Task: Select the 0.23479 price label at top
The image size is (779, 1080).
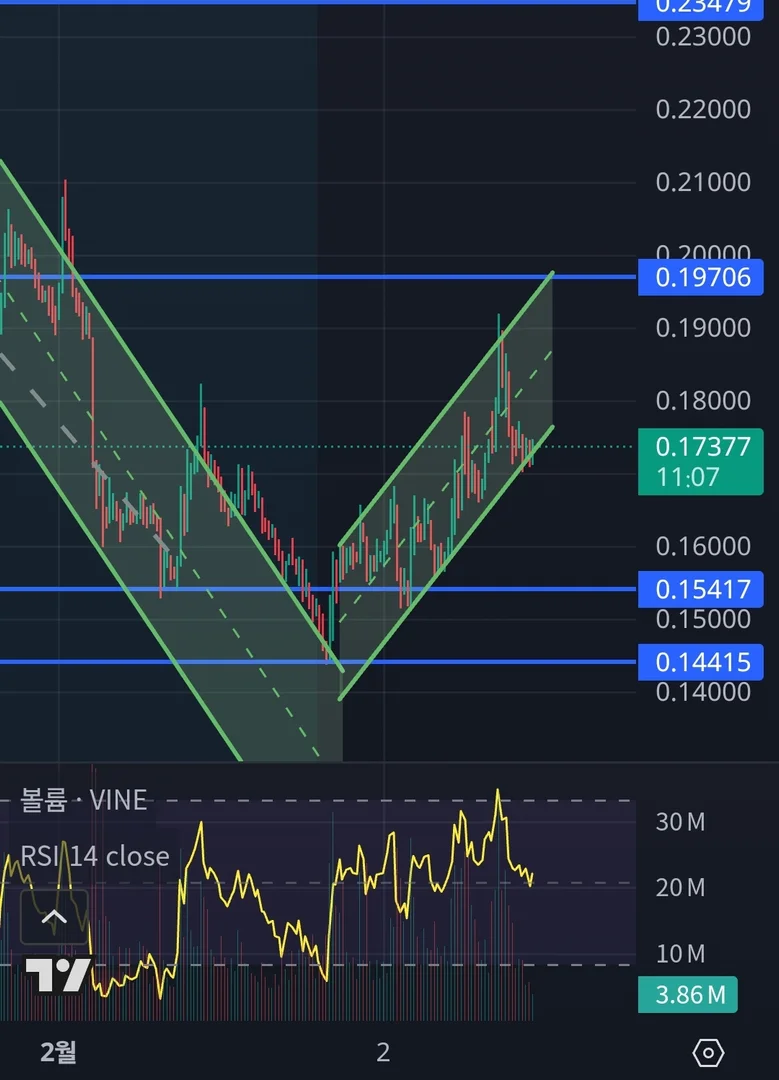Action: coord(700,9)
